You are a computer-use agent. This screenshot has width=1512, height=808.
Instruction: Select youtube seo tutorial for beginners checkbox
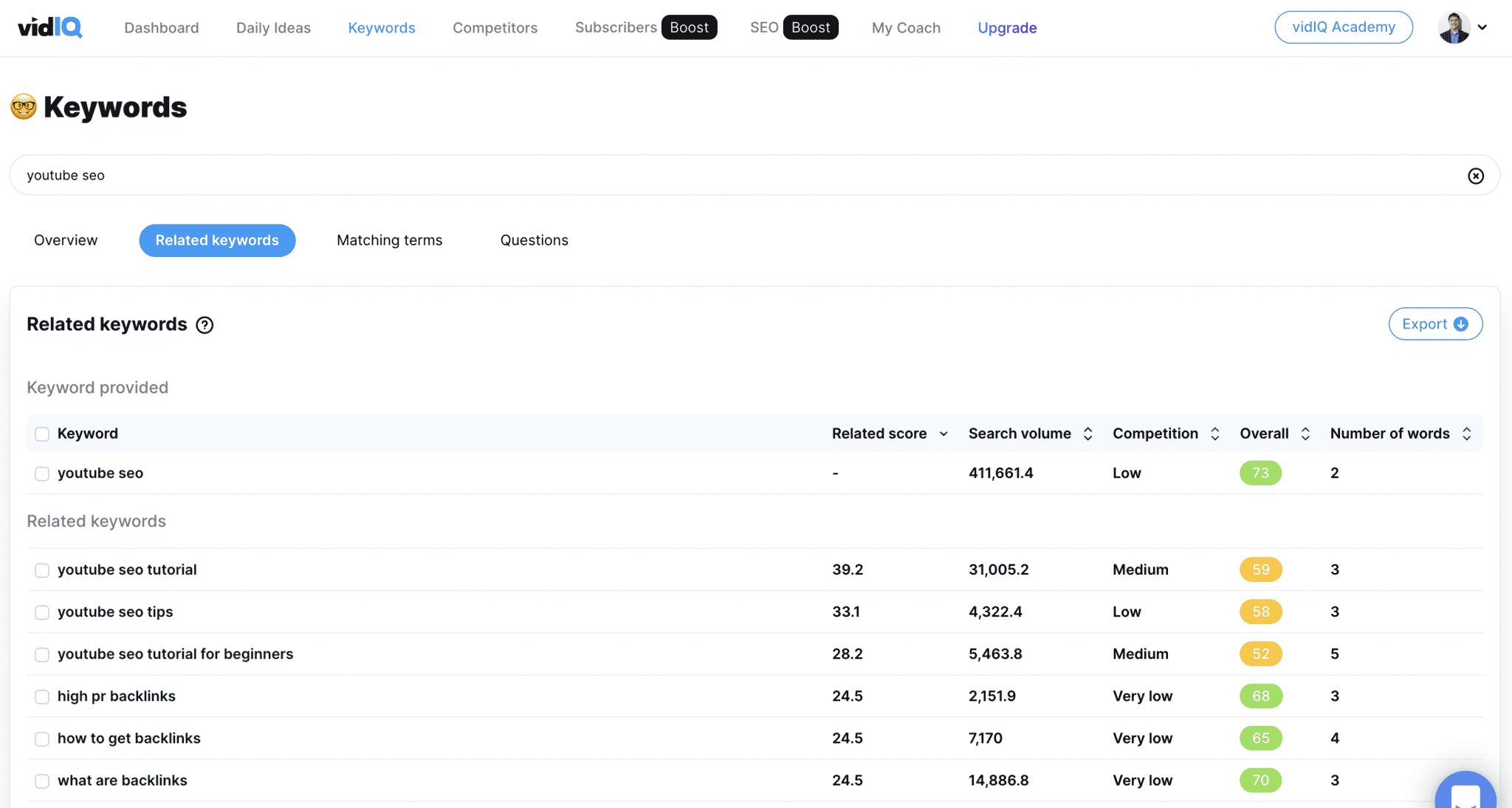(42, 654)
